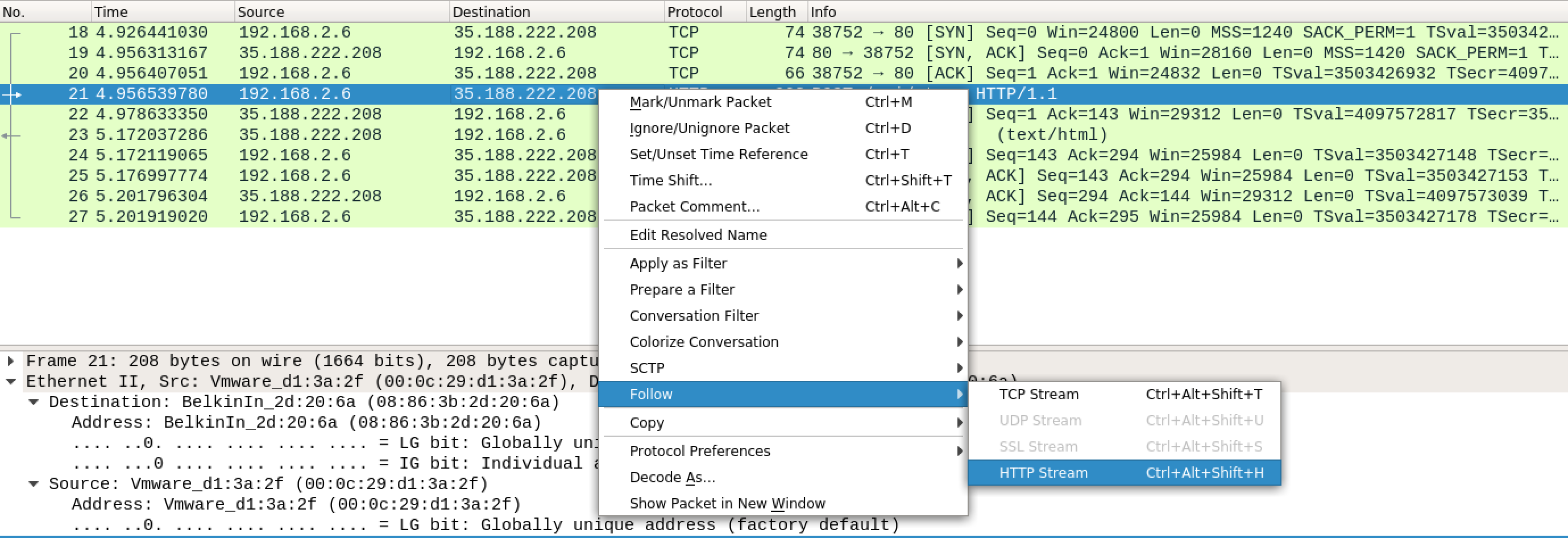The image size is (1568, 538).
Task: Open the Copy submenu
Action: click(646, 423)
